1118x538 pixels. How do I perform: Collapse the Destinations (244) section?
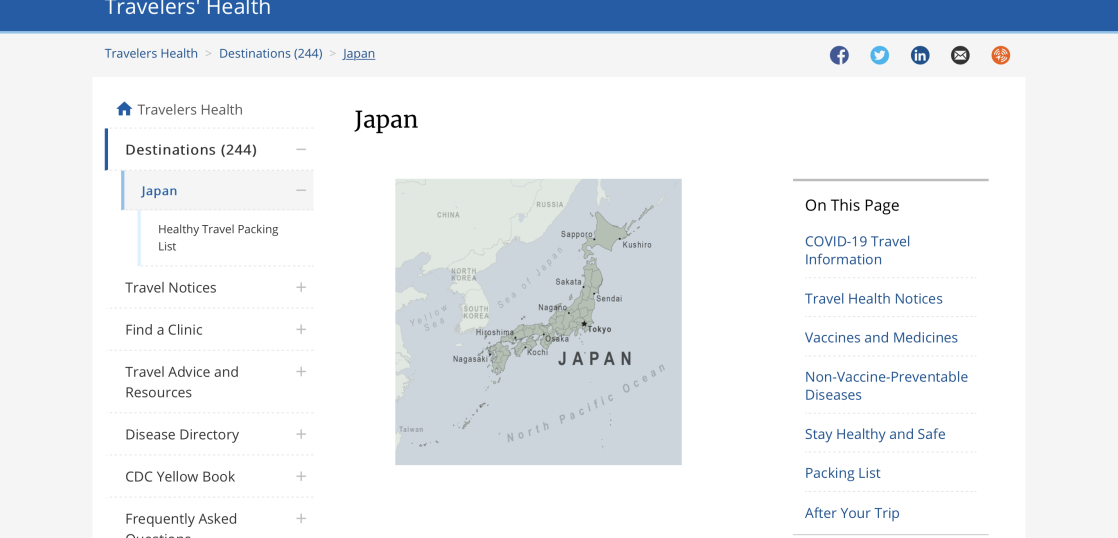[301, 150]
